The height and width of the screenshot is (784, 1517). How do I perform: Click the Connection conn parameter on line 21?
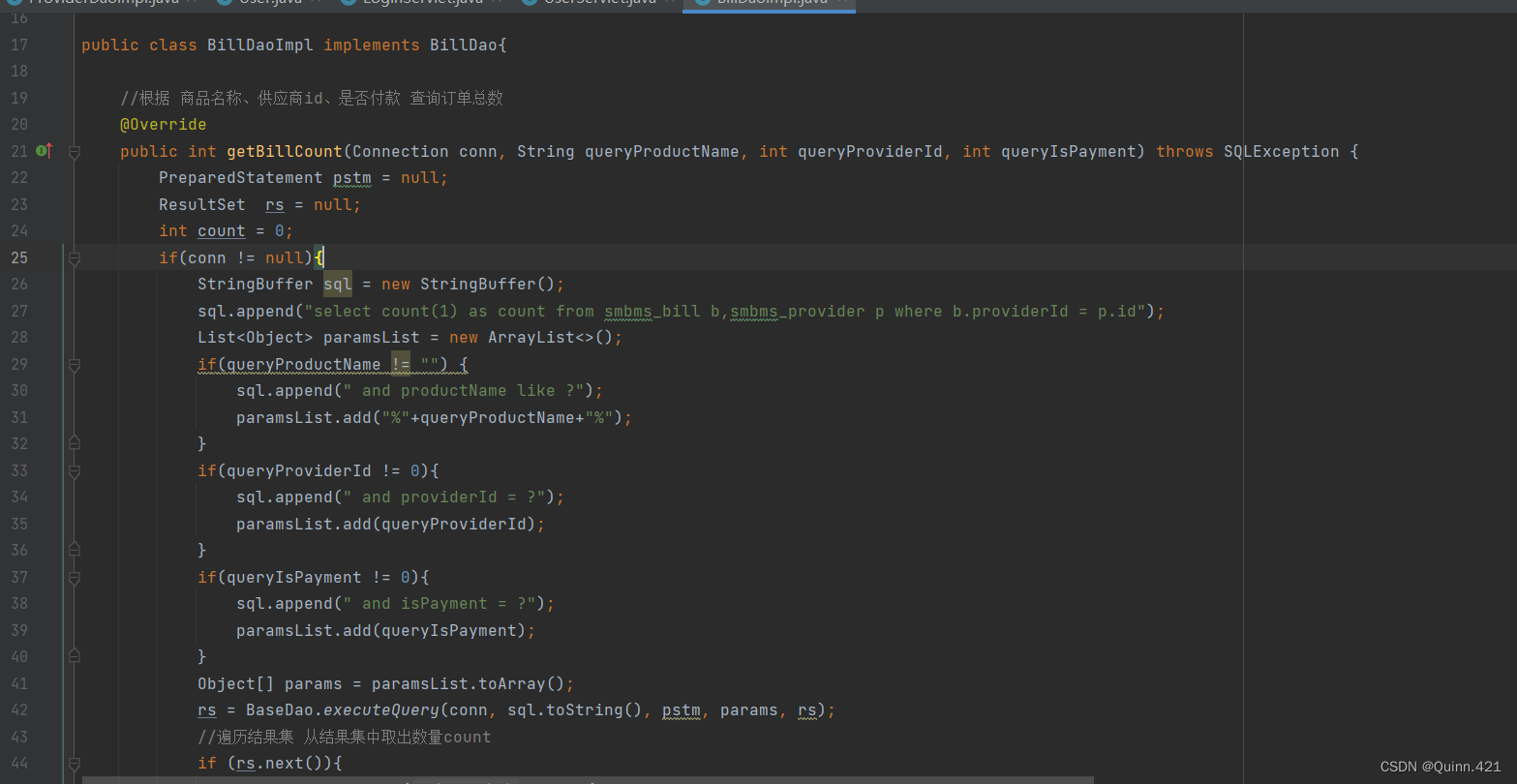425,151
